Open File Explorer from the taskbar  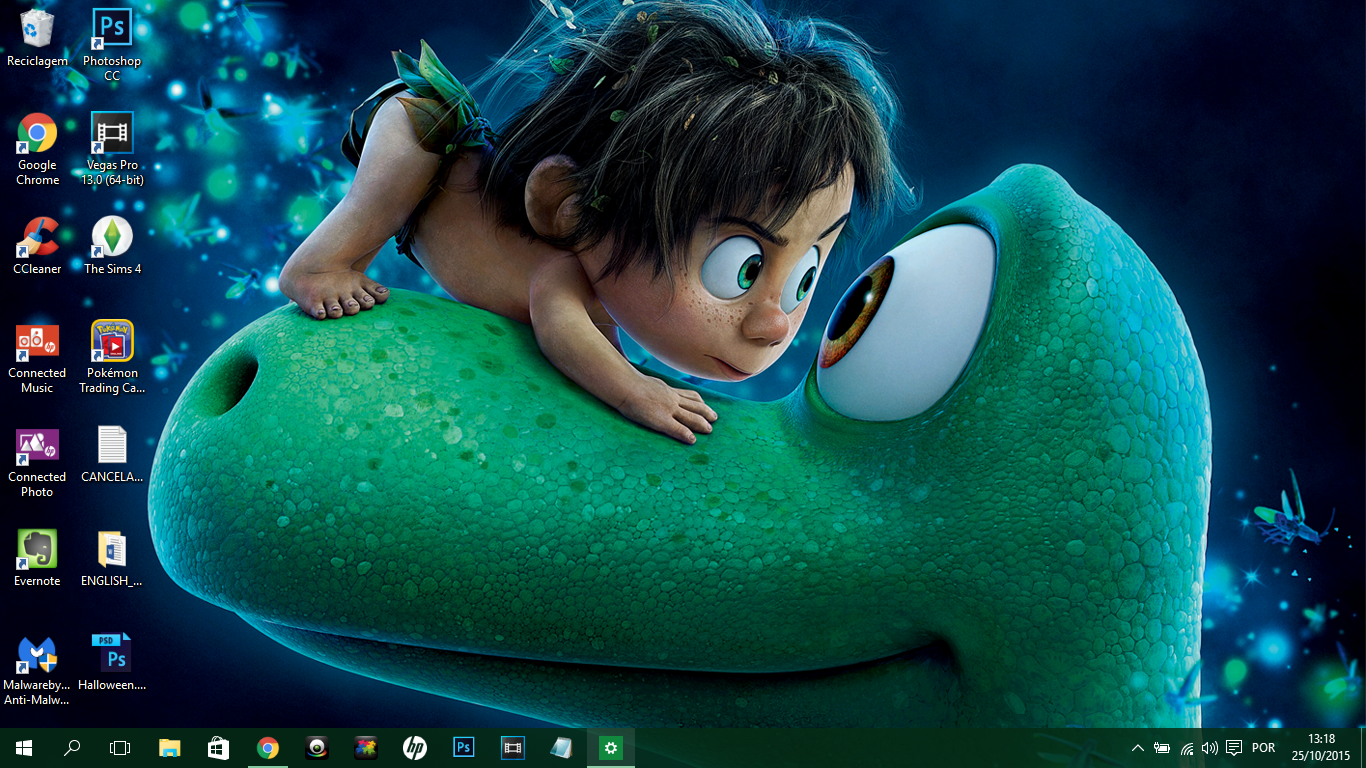(x=170, y=748)
